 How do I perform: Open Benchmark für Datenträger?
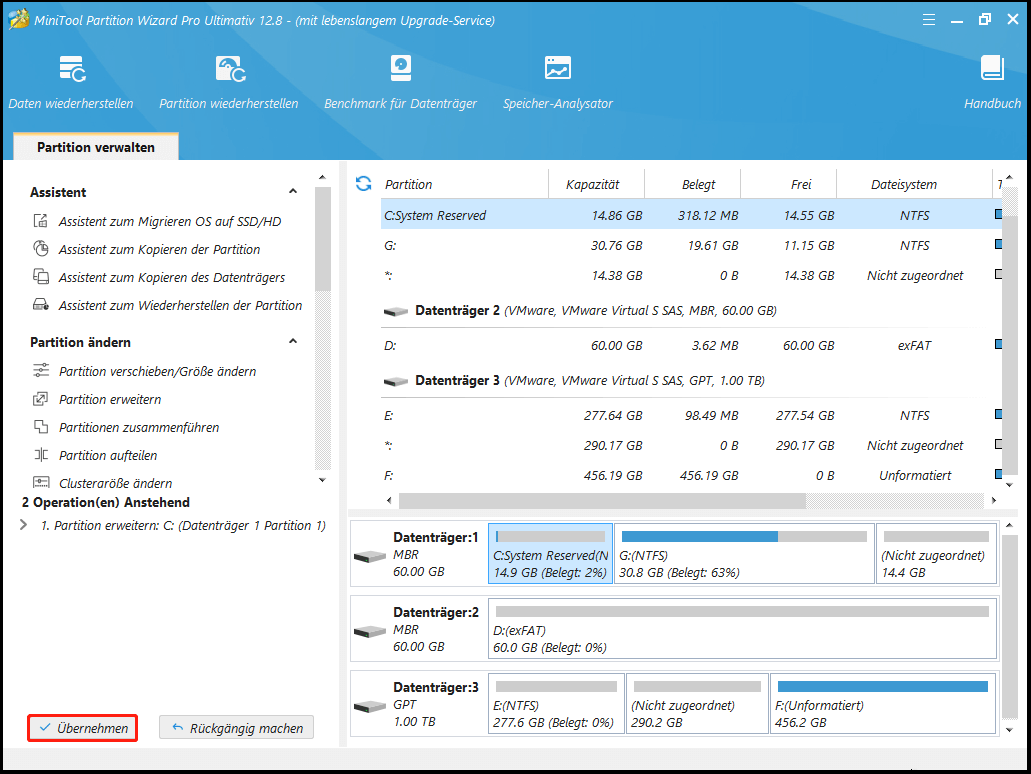pos(400,82)
